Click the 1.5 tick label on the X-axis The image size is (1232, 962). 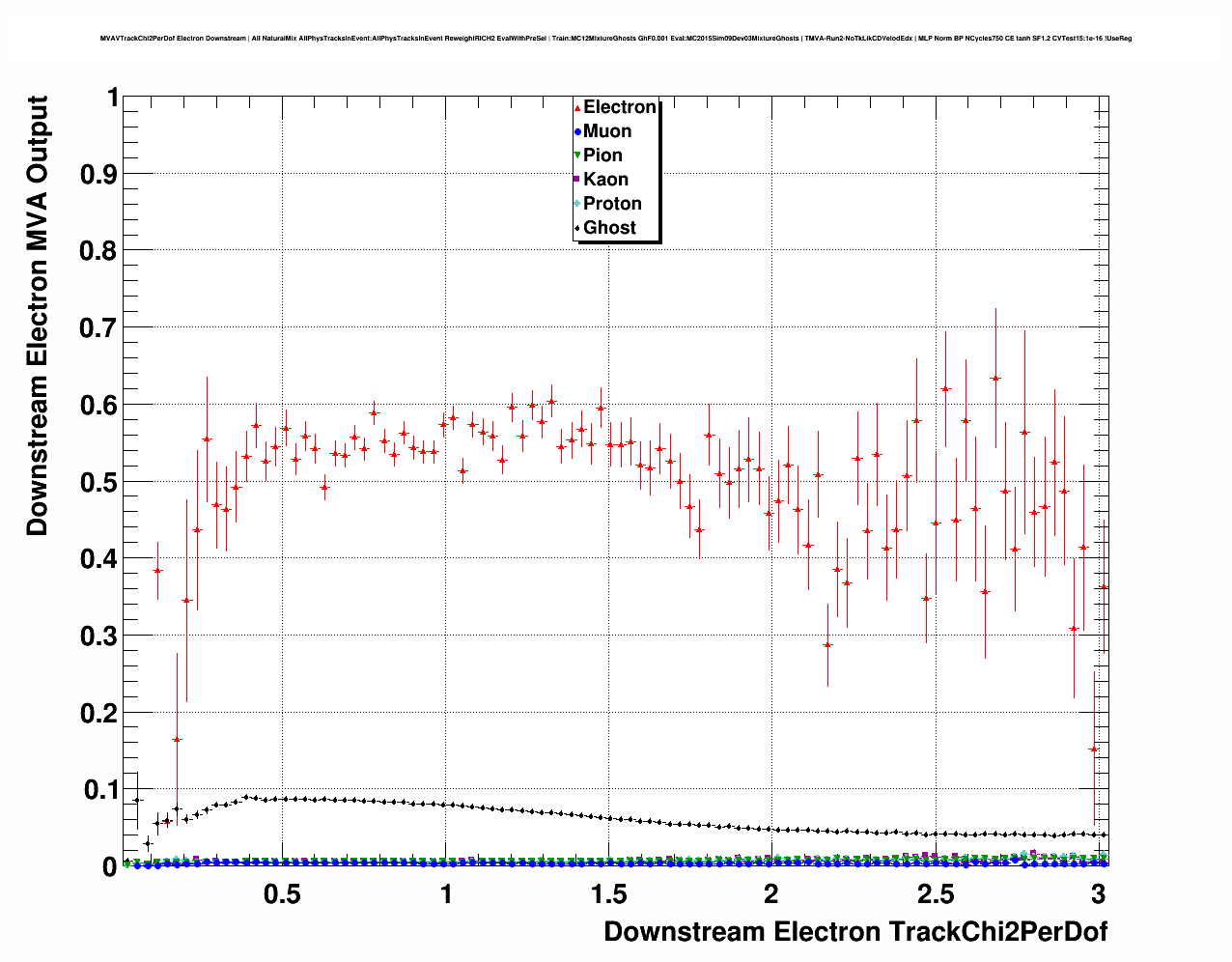coord(608,894)
